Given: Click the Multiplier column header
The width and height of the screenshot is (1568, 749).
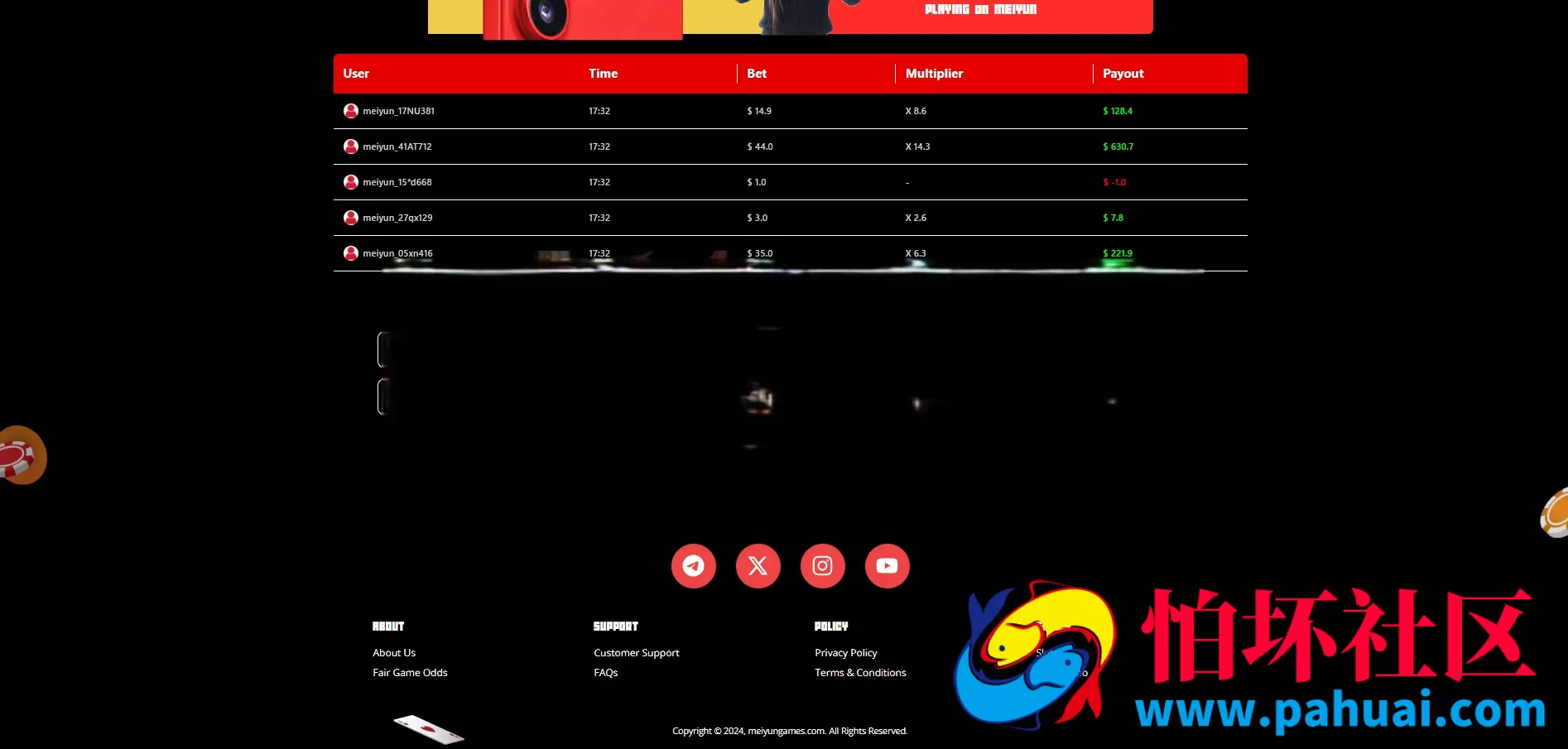Looking at the screenshot, I should [935, 74].
